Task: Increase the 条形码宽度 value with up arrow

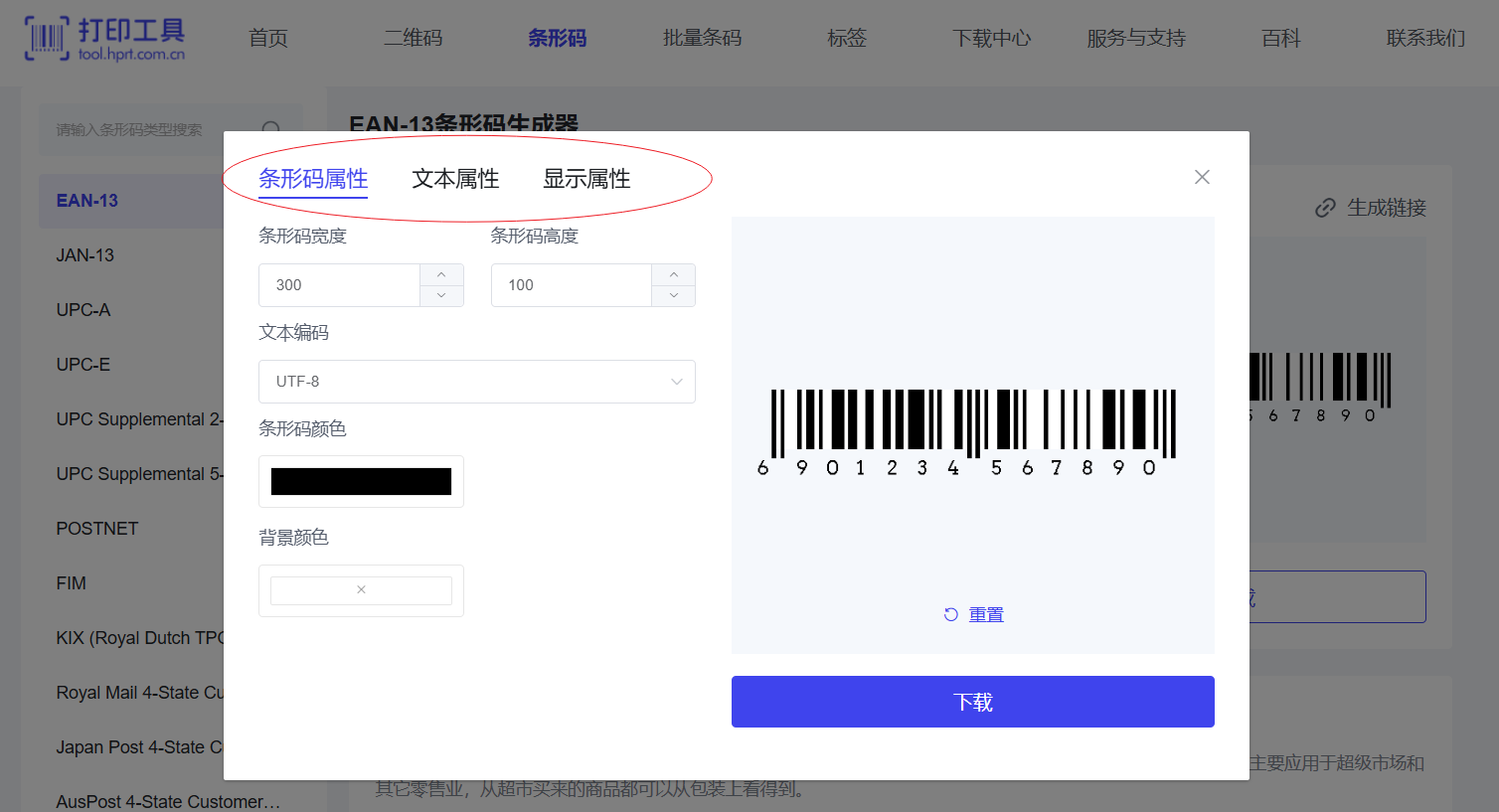Action: point(441,274)
